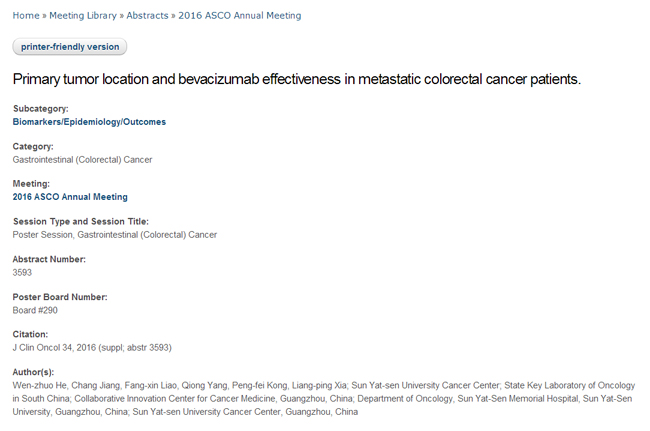Click the Author(s) label
This screenshot has width=650, height=431.
33,371
